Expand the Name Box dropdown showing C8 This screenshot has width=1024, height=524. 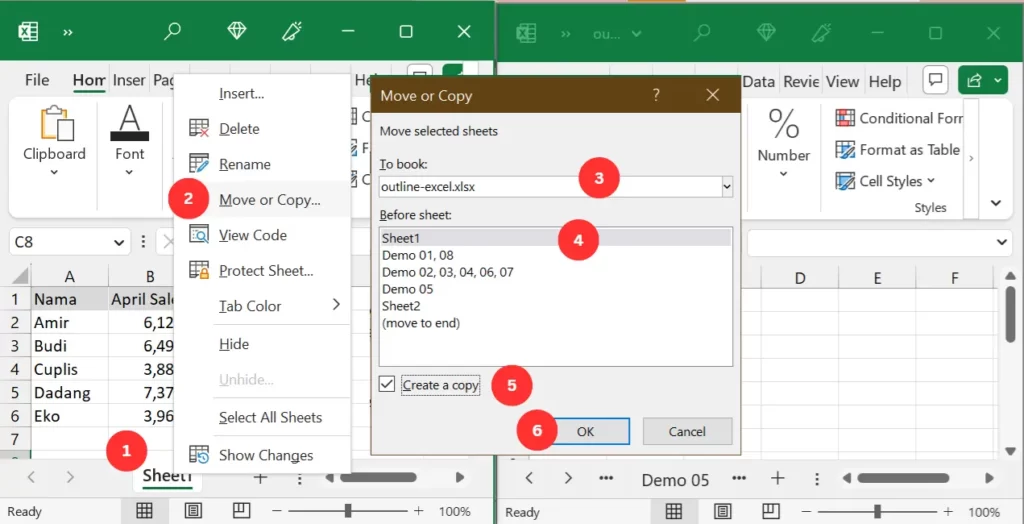(120, 242)
